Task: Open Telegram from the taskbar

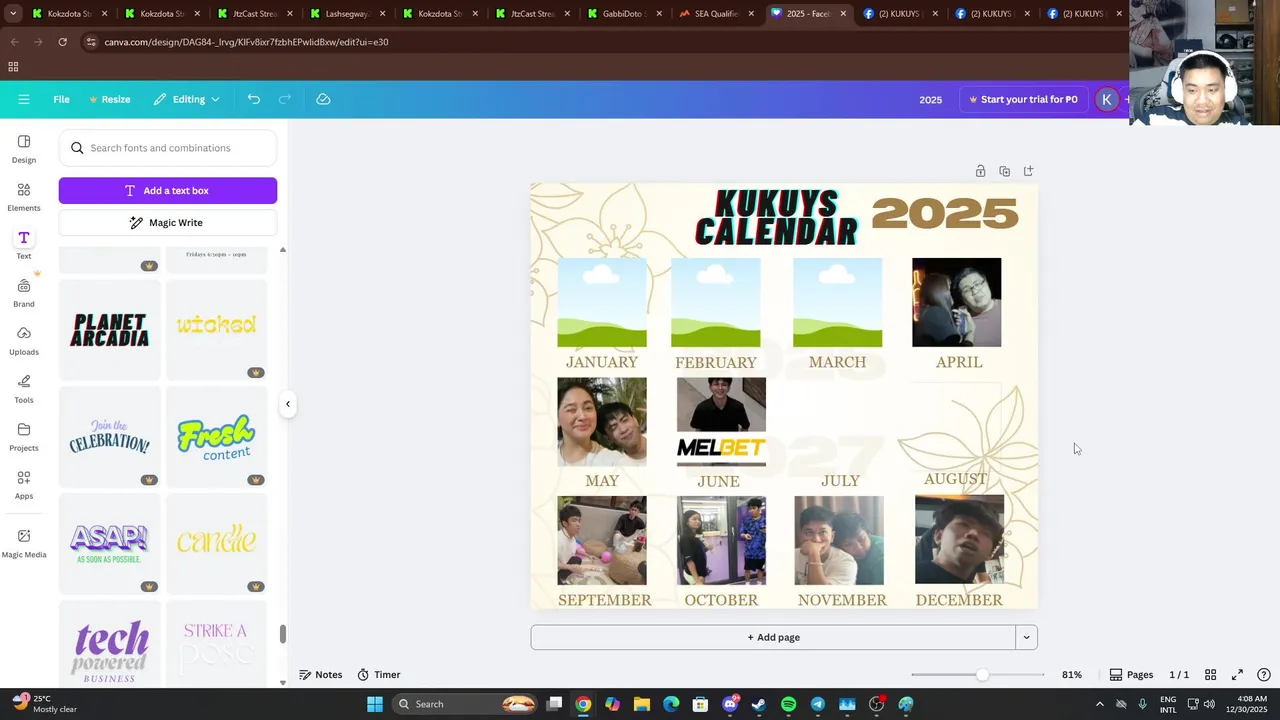Action: click(817, 704)
